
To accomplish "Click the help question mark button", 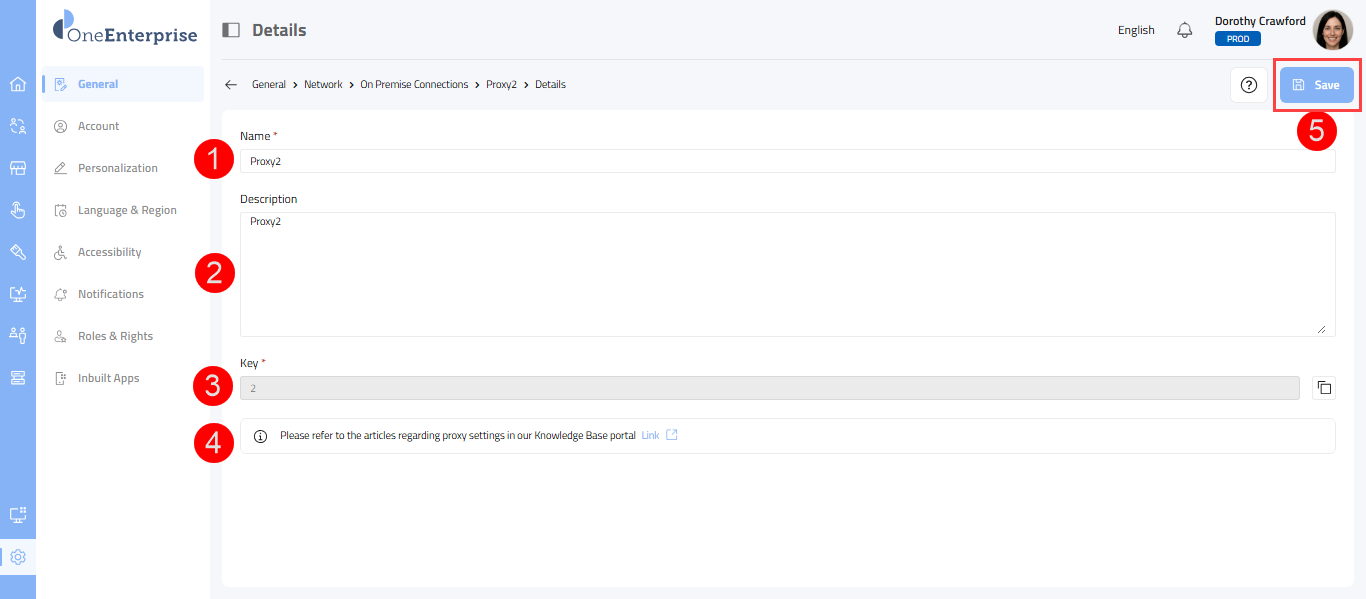I will tap(1248, 85).
